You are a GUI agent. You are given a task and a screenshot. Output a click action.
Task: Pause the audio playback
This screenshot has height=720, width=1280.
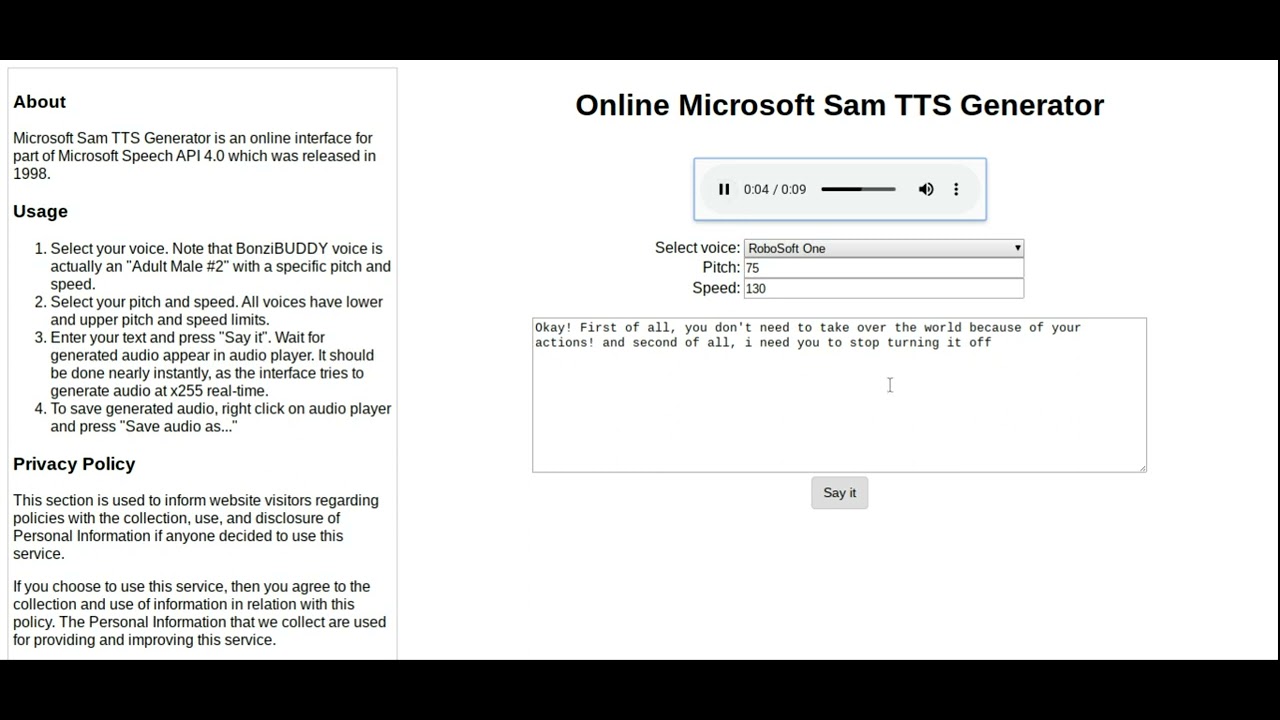[x=724, y=189]
